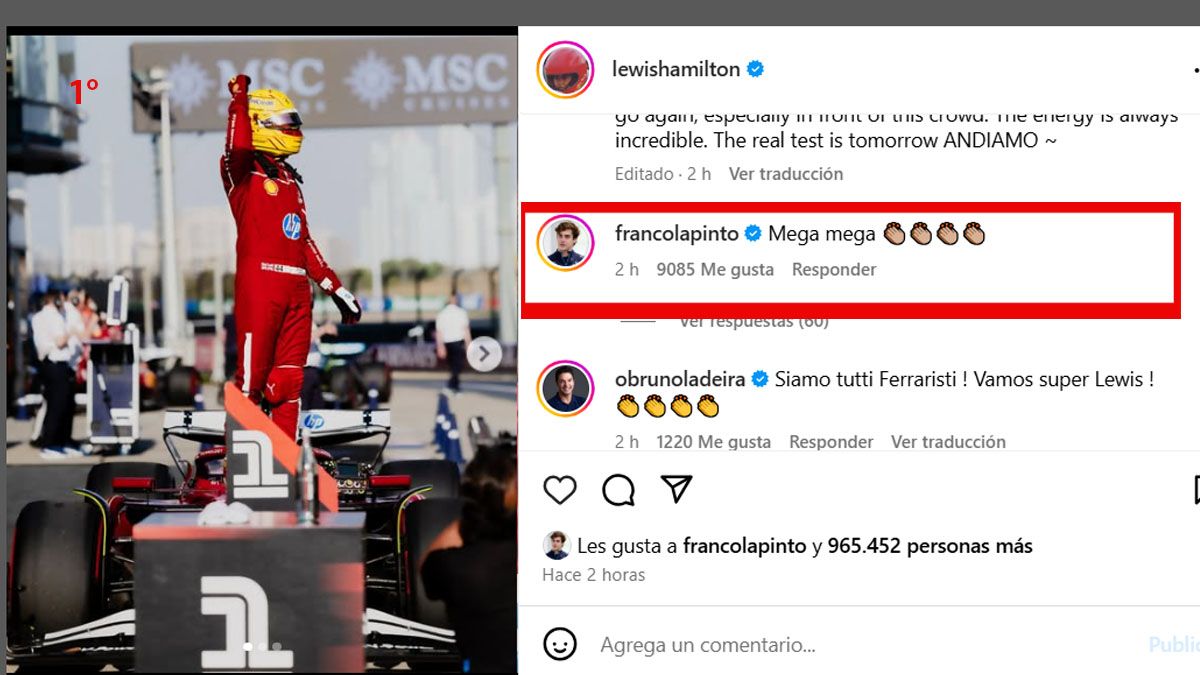Open lewishamilton profile picture
Image resolution: width=1200 pixels, height=675 pixels.
[x=566, y=70]
